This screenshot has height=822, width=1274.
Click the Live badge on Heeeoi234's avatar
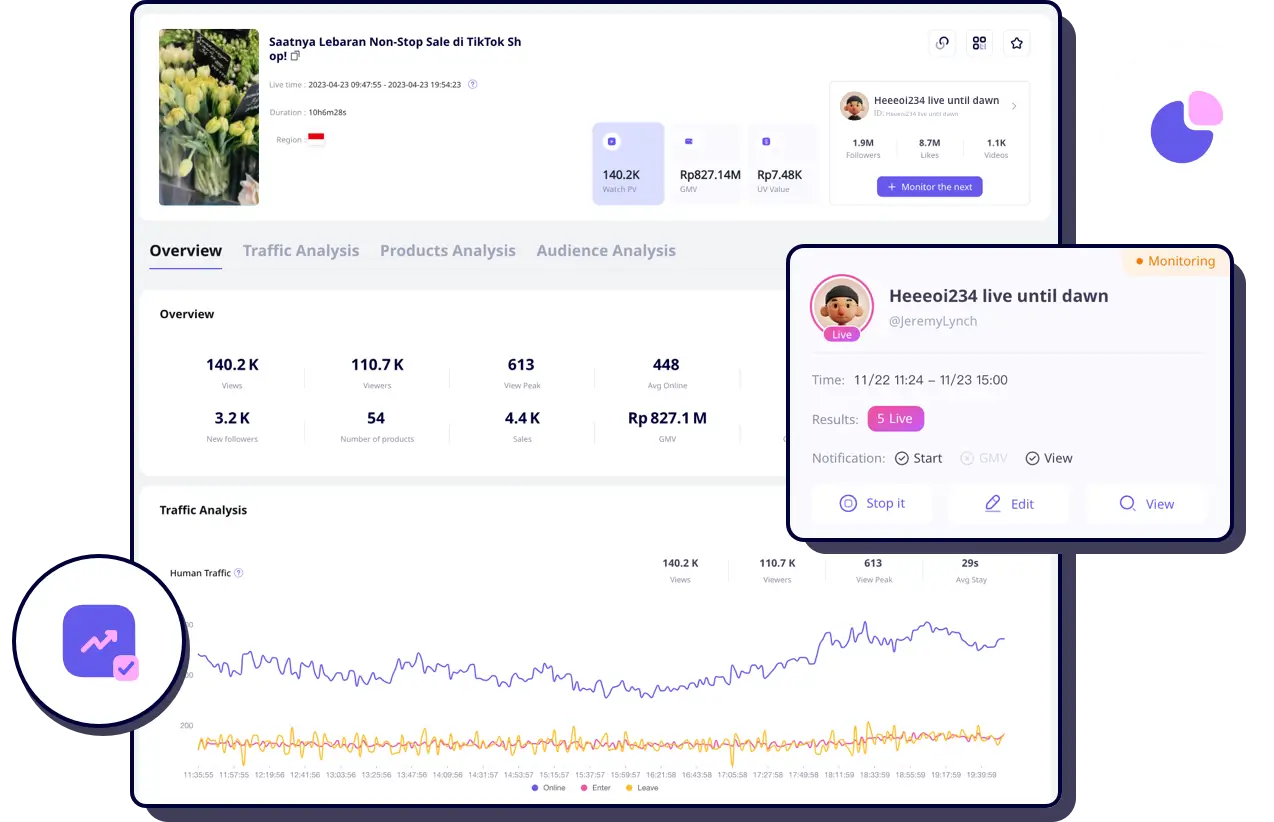pos(840,335)
